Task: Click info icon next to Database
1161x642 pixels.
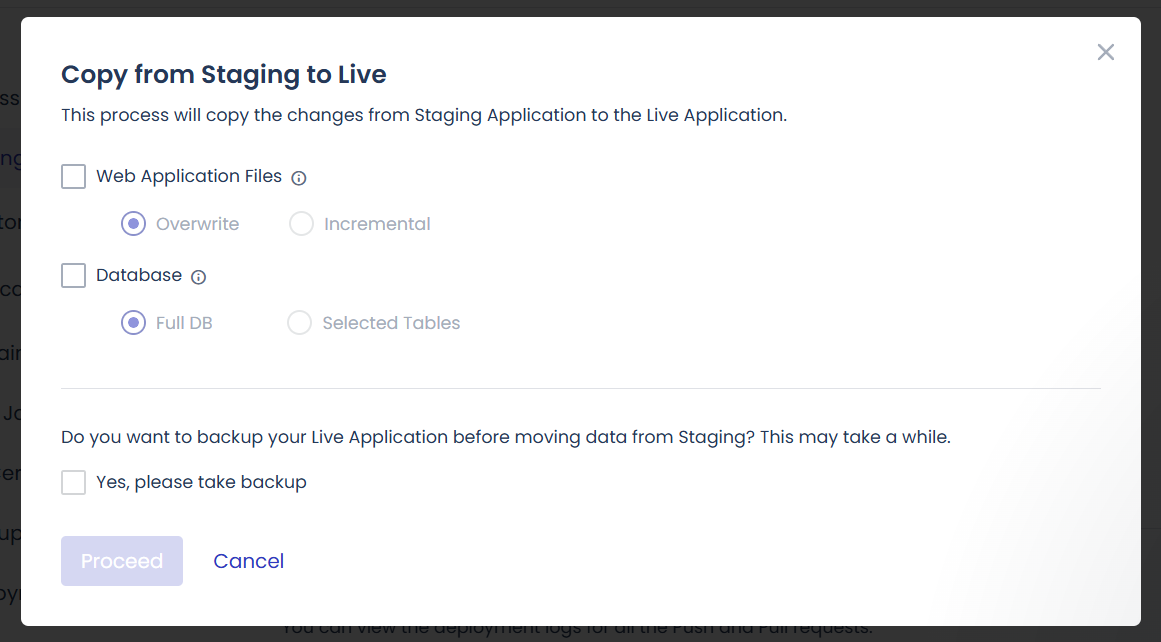Action: [x=198, y=277]
